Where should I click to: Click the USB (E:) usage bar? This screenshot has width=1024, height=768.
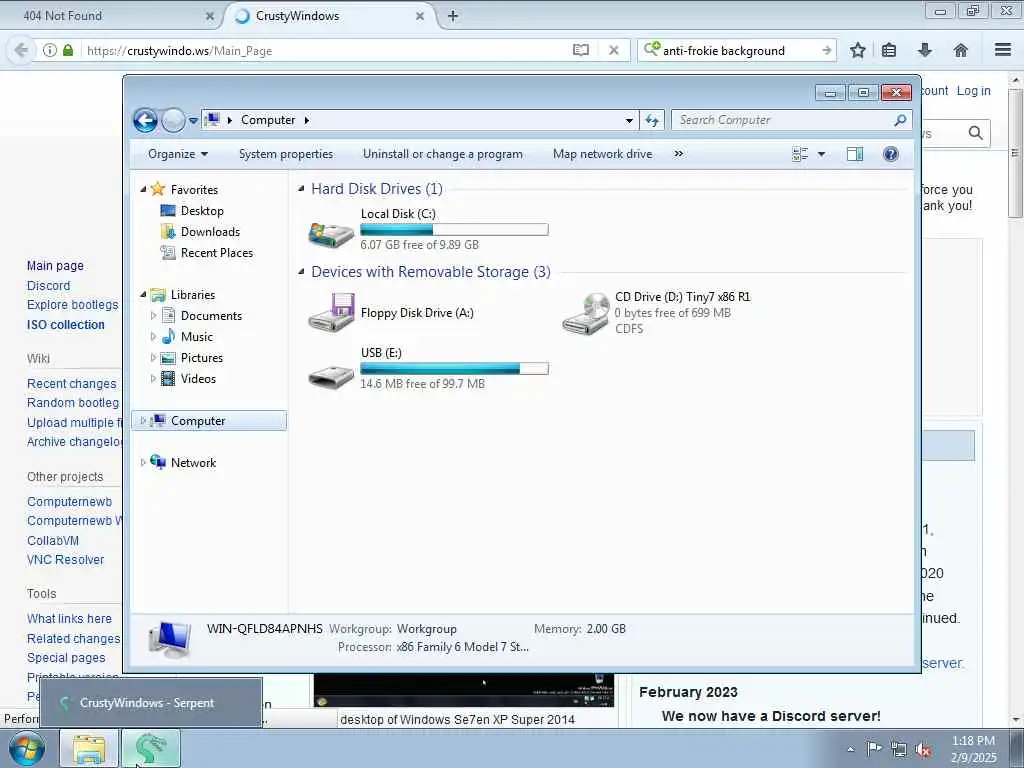pos(455,369)
